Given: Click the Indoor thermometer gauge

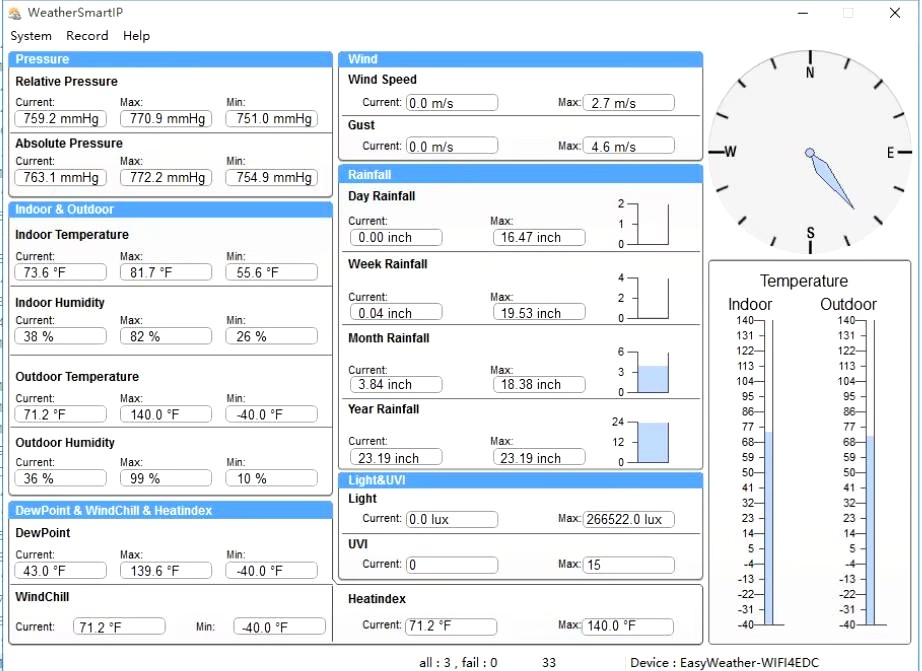Looking at the screenshot, I should (768, 472).
